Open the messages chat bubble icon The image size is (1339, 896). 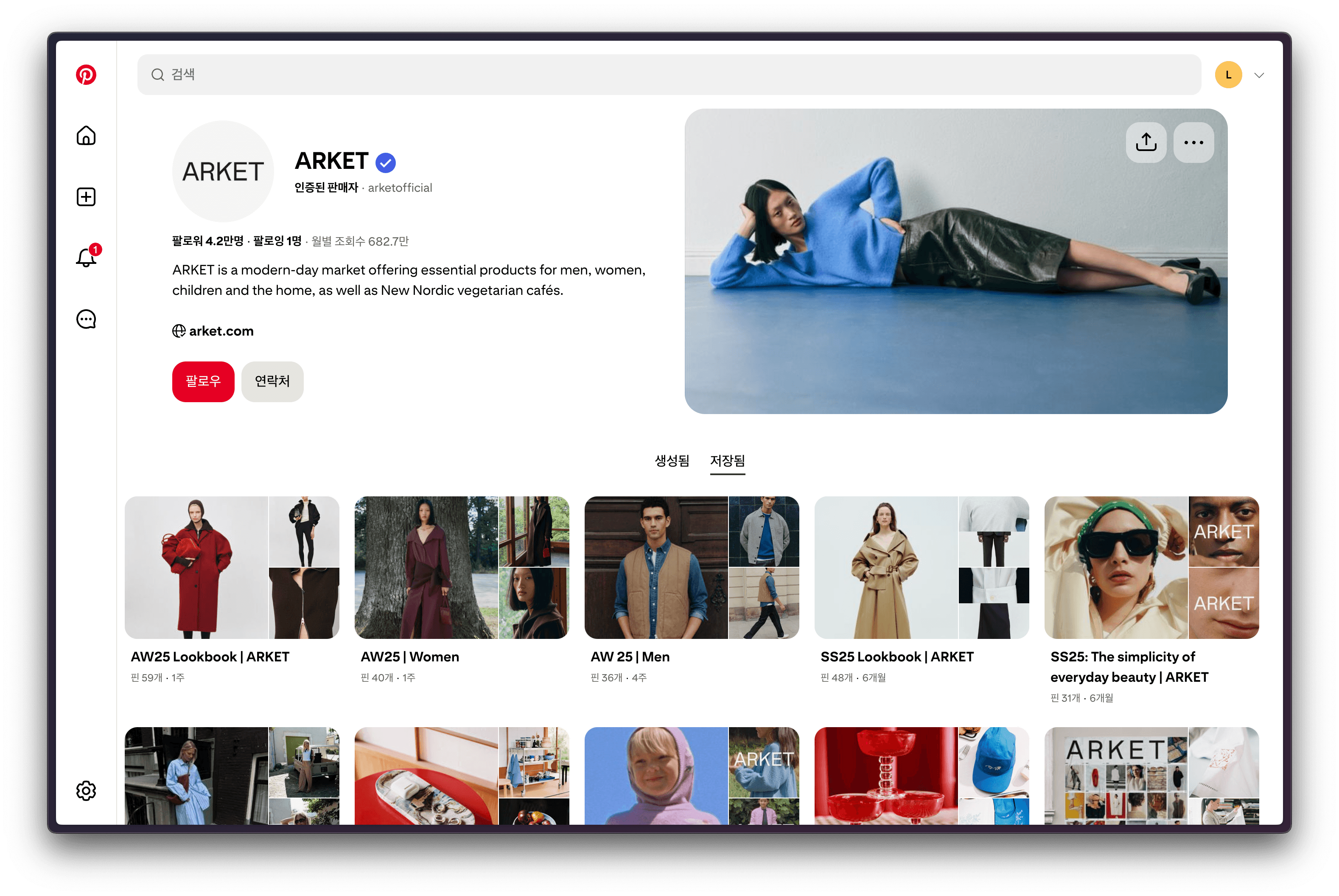pos(86,319)
